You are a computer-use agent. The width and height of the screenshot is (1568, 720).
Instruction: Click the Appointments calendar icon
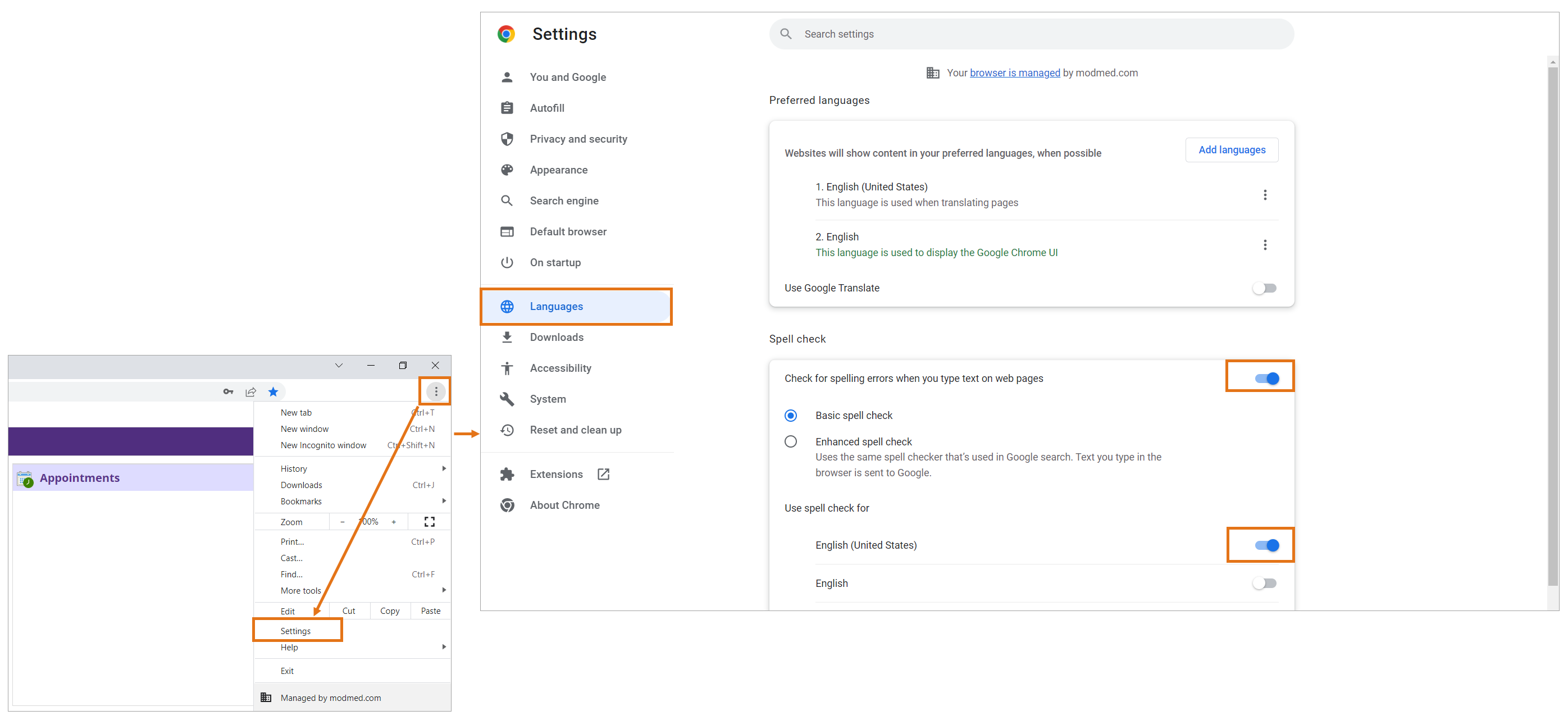[25, 479]
